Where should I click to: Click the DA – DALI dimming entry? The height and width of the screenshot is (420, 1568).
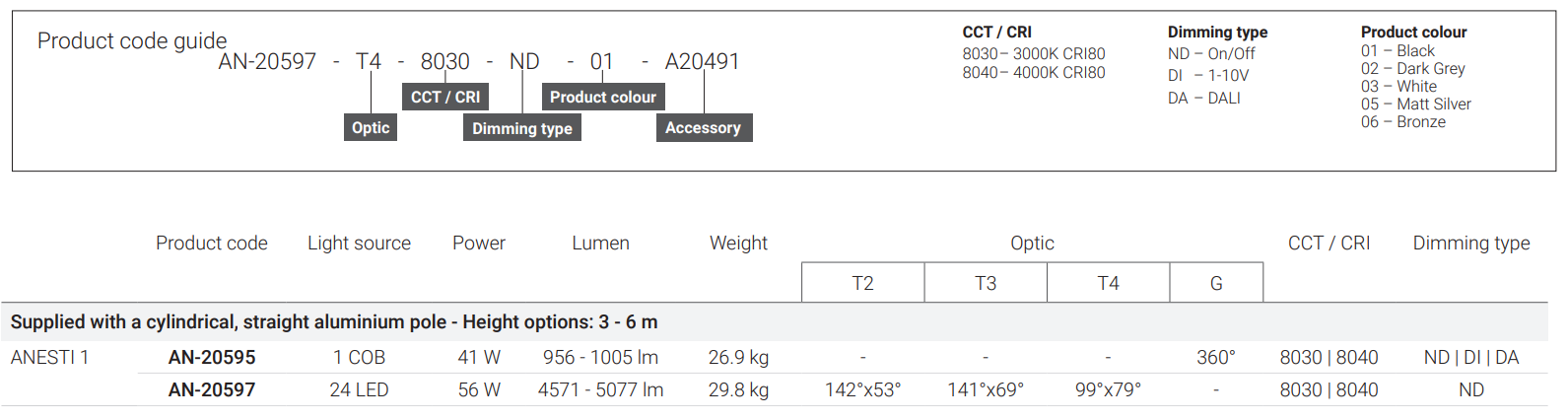click(x=1204, y=98)
